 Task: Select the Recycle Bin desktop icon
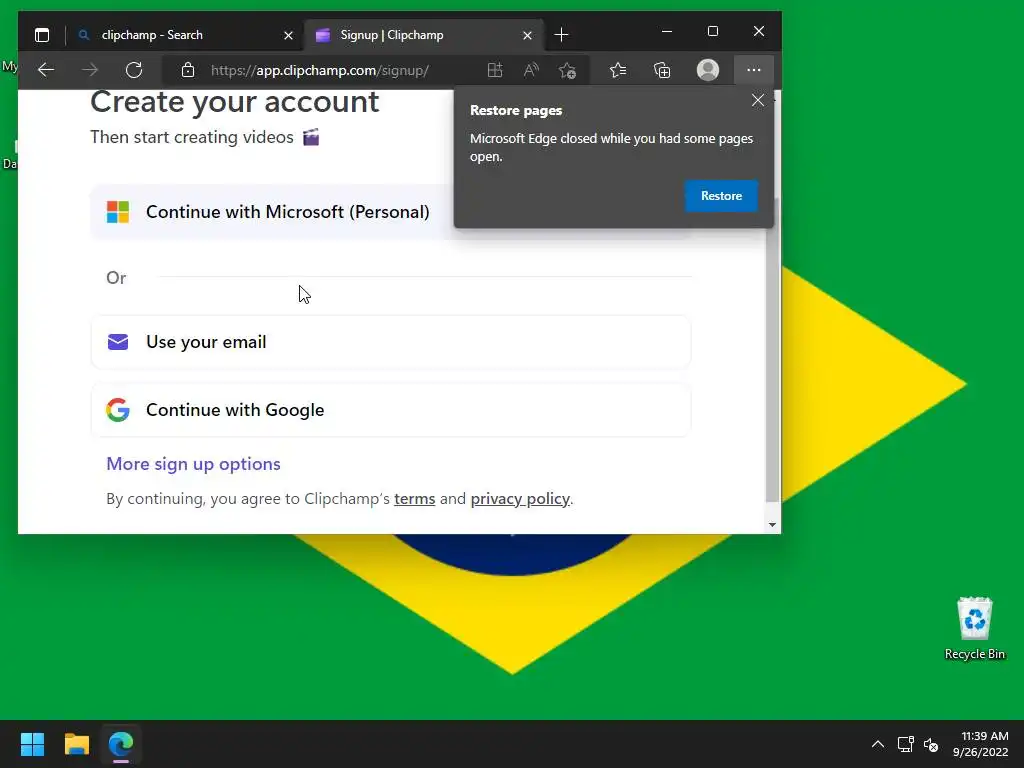(974, 628)
